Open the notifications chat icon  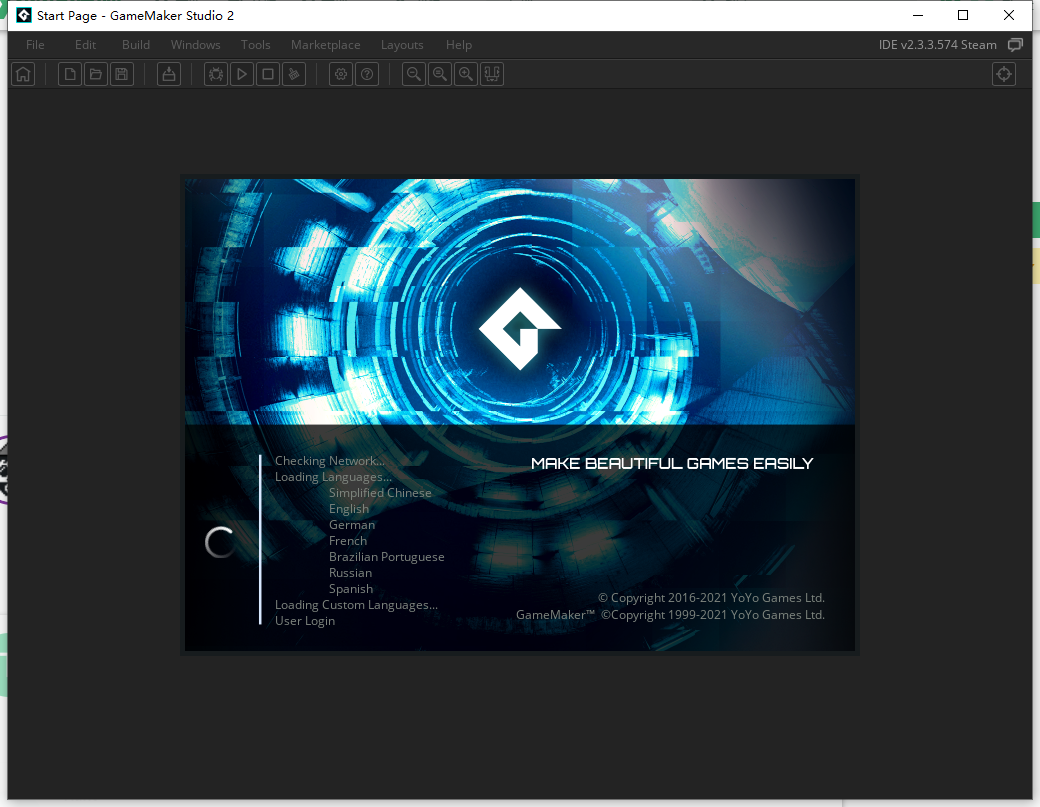pyautogui.click(x=1015, y=45)
